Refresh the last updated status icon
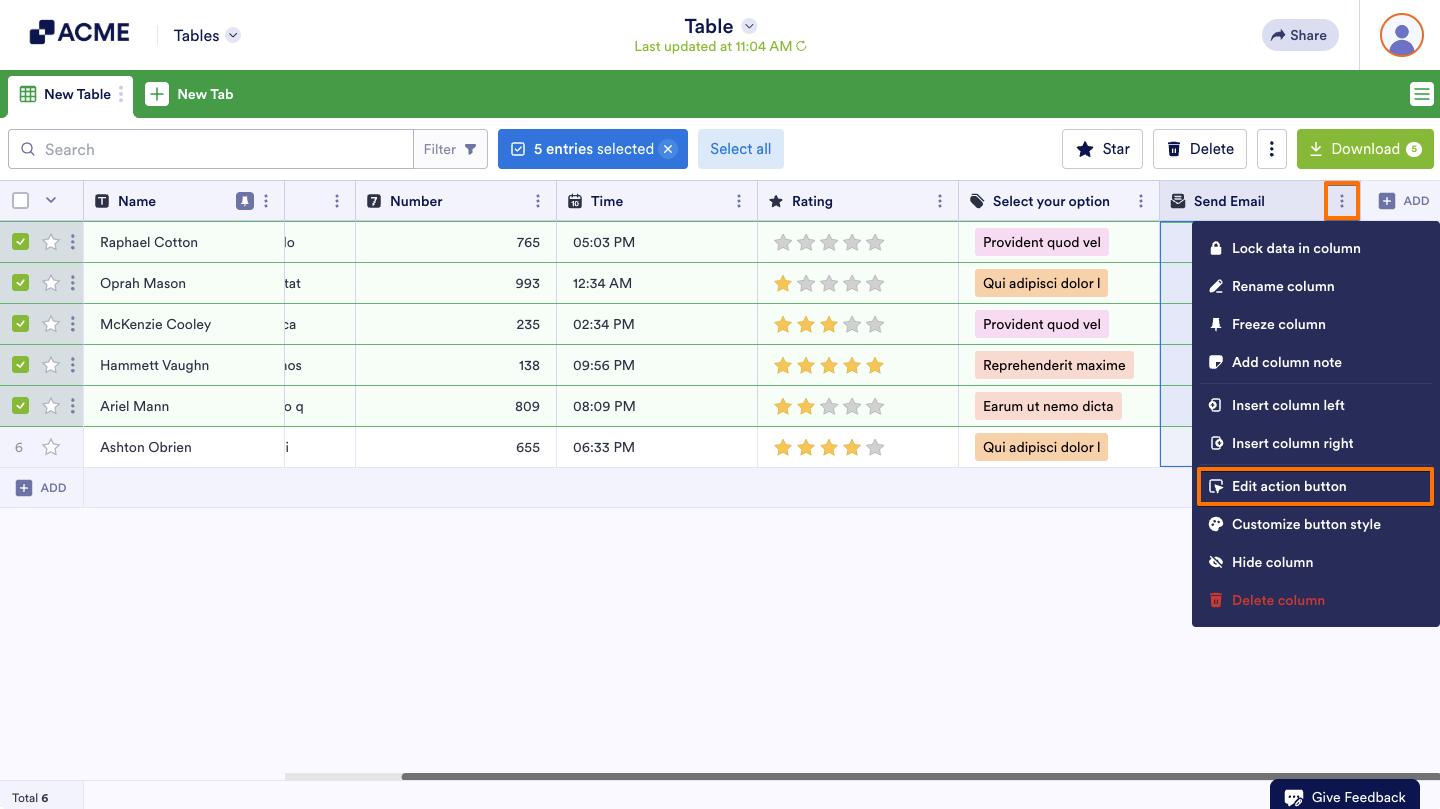Image resolution: width=1440 pixels, height=809 pixels. tap(801, 47)
